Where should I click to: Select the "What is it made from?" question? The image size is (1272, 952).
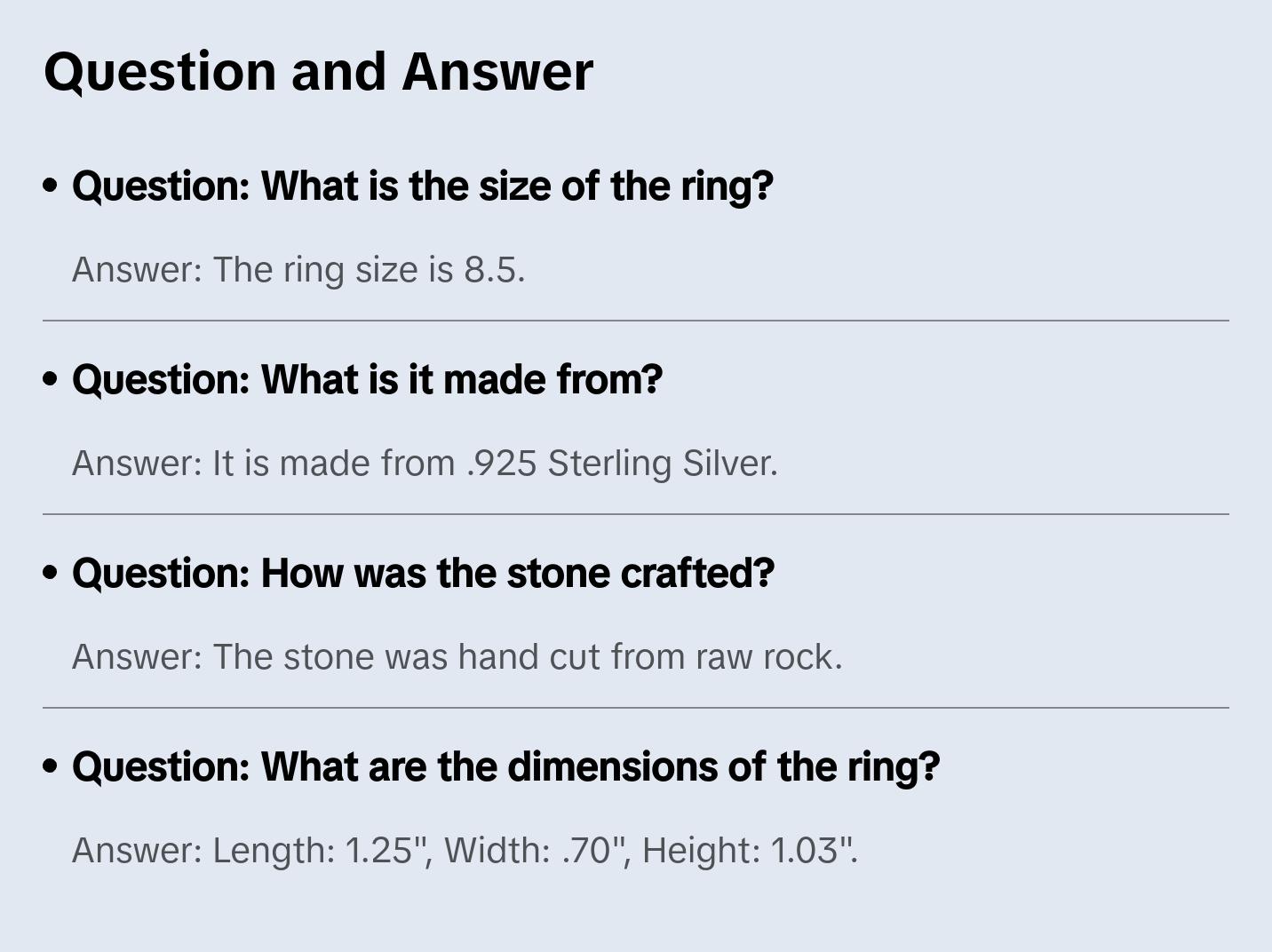click(x=367, y=380)
